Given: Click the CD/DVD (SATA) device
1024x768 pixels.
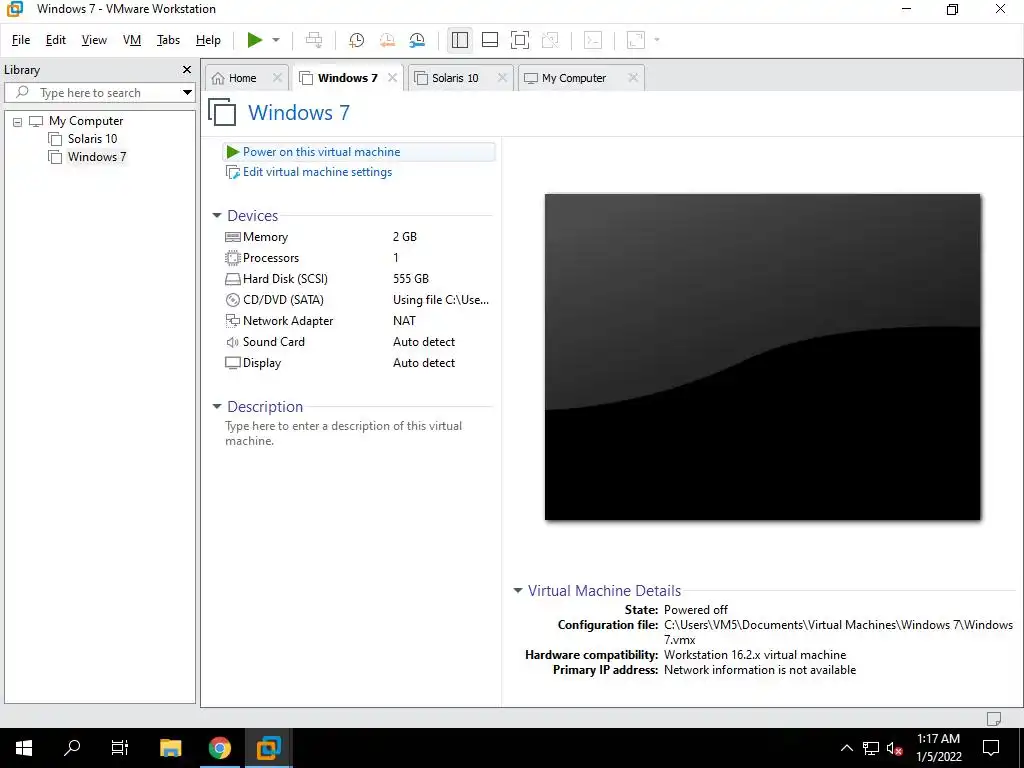Looking at the screenshot, I should [283, 300].
